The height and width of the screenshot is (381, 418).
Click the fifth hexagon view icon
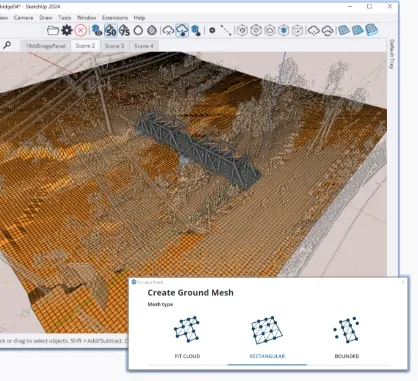coord(297,30)
